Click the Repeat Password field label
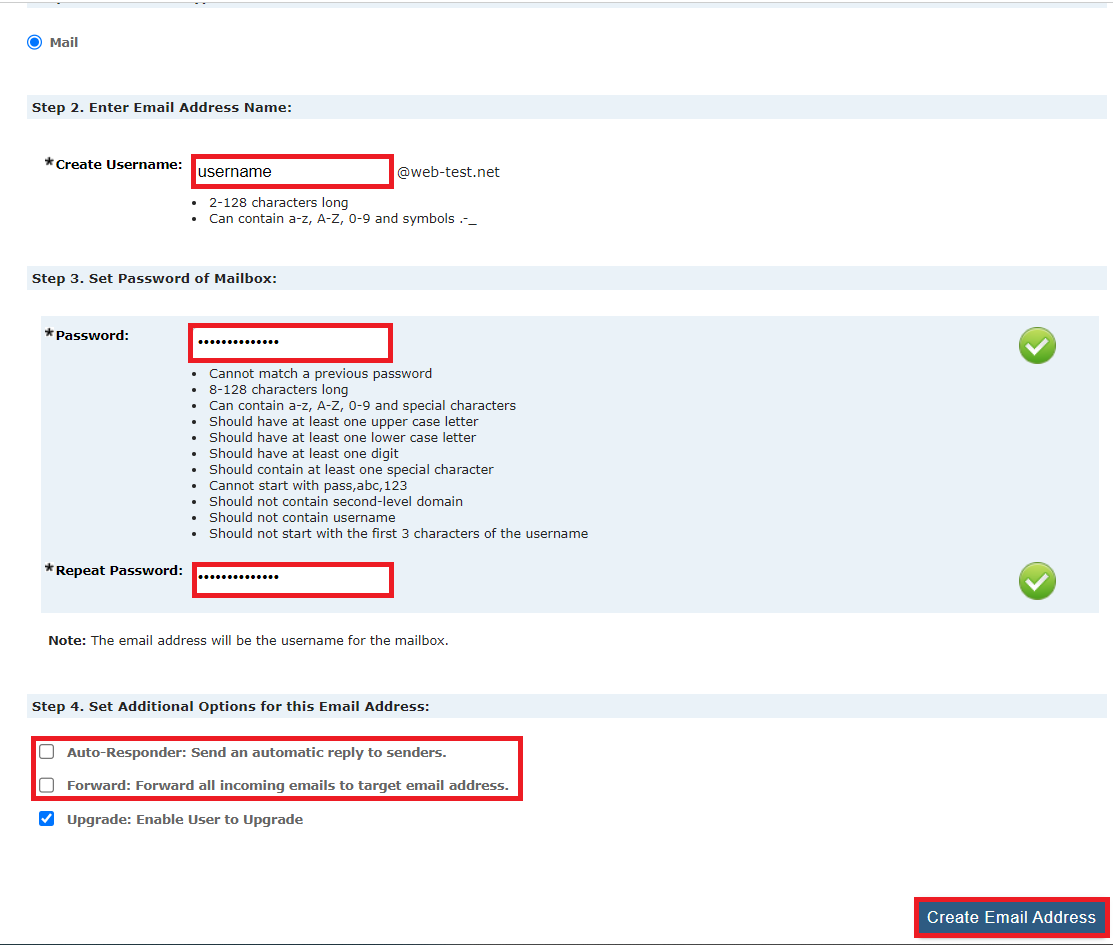Viewport: 1113px width, 945px height. click(117, 570)
